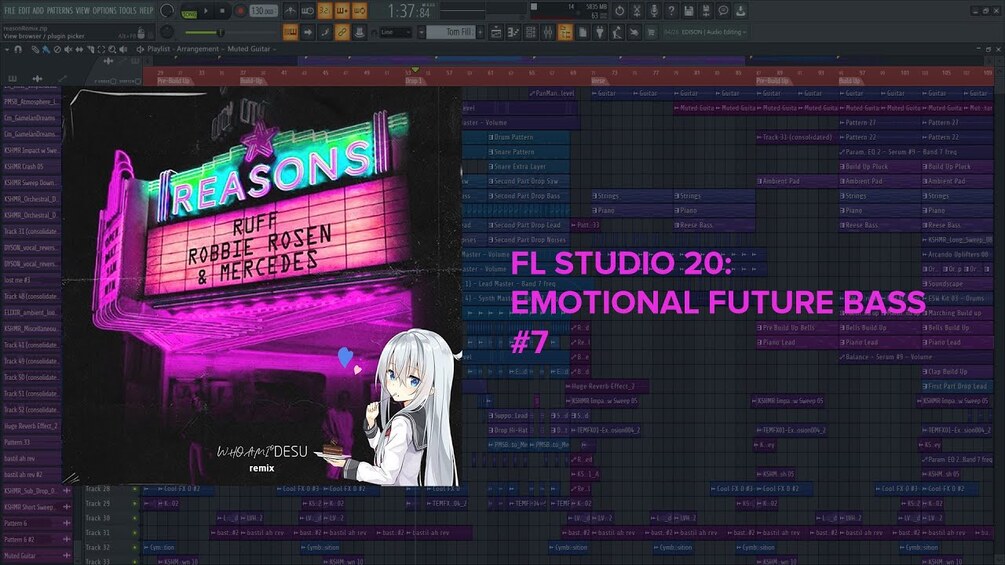Click the plus button next to Tom Fill
Viewport: 1005px width, 565px height.
(x=480, y=32)
